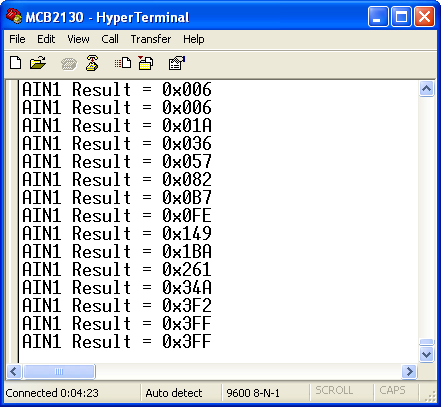Open the Transfer menu
The height and width of the screenshot is (407, 441).
coord(151,39)
